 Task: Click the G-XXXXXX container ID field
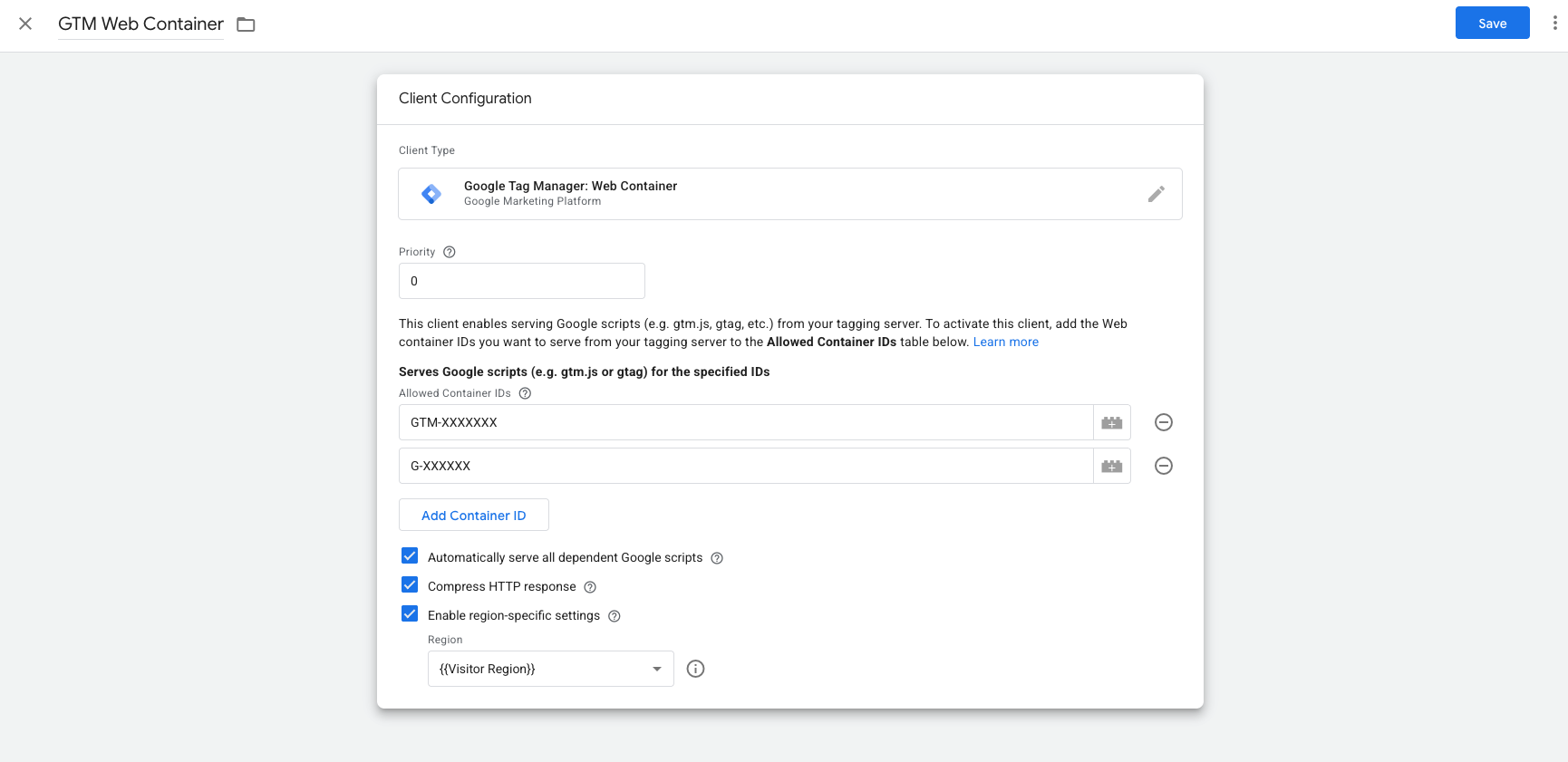pyautogui.click(x=746, y=466)
